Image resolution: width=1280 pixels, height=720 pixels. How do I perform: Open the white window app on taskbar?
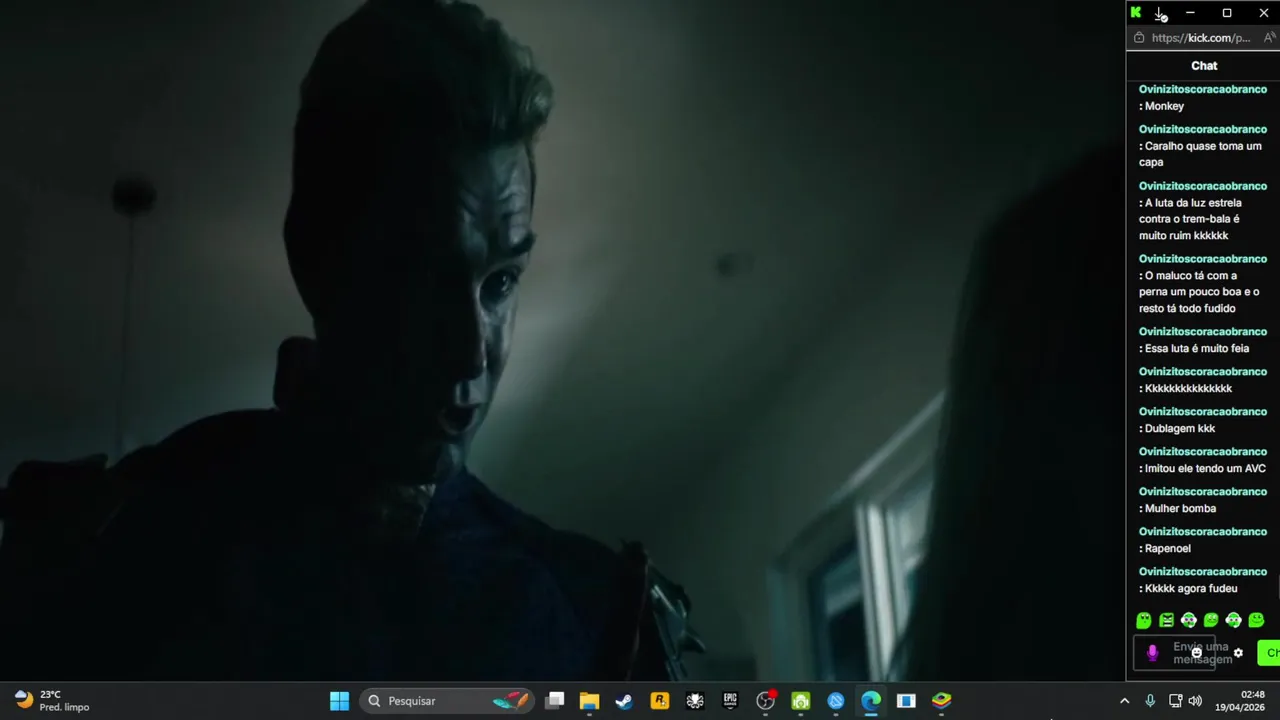pyautogui.click(x=906, y=701)
